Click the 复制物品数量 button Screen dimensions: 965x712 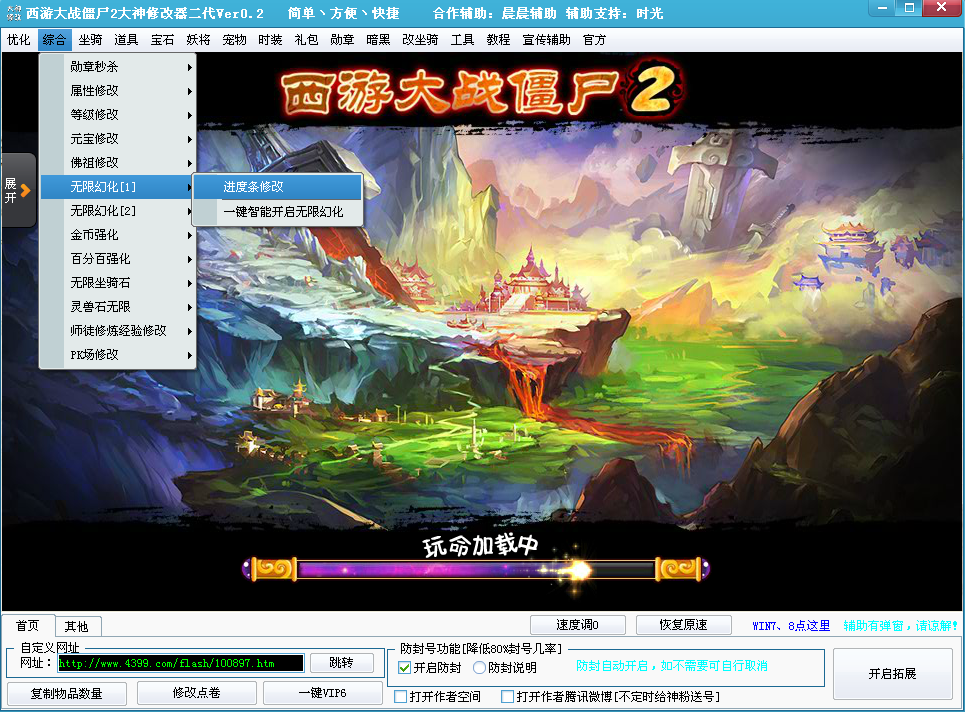pyautogui.click(x=66, y=694)
